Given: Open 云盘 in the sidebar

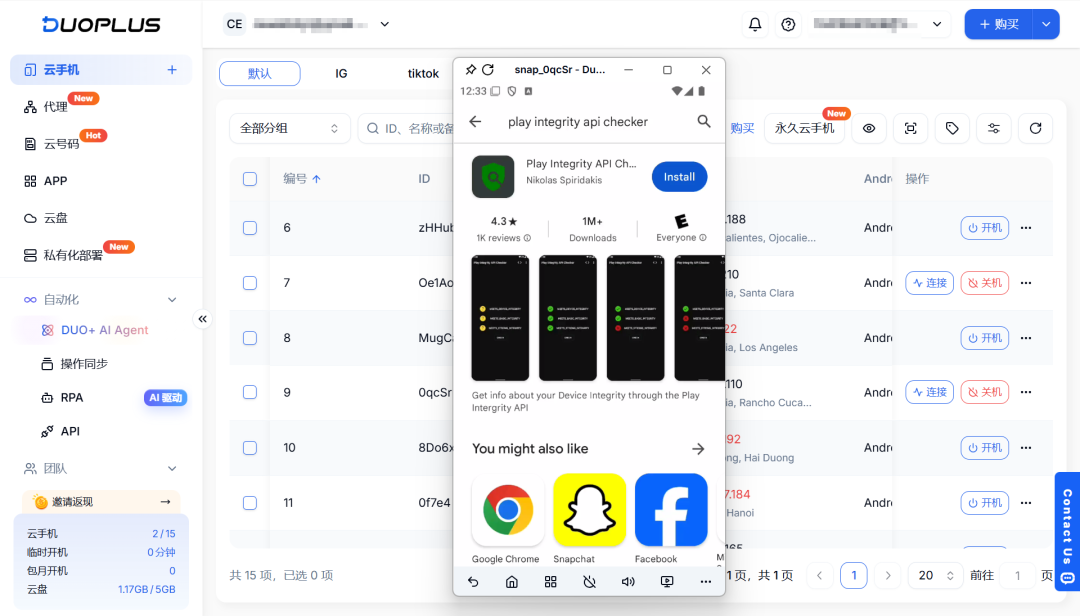Looking at the screenshot, I should pyautogui.click(x=55, y=218).
